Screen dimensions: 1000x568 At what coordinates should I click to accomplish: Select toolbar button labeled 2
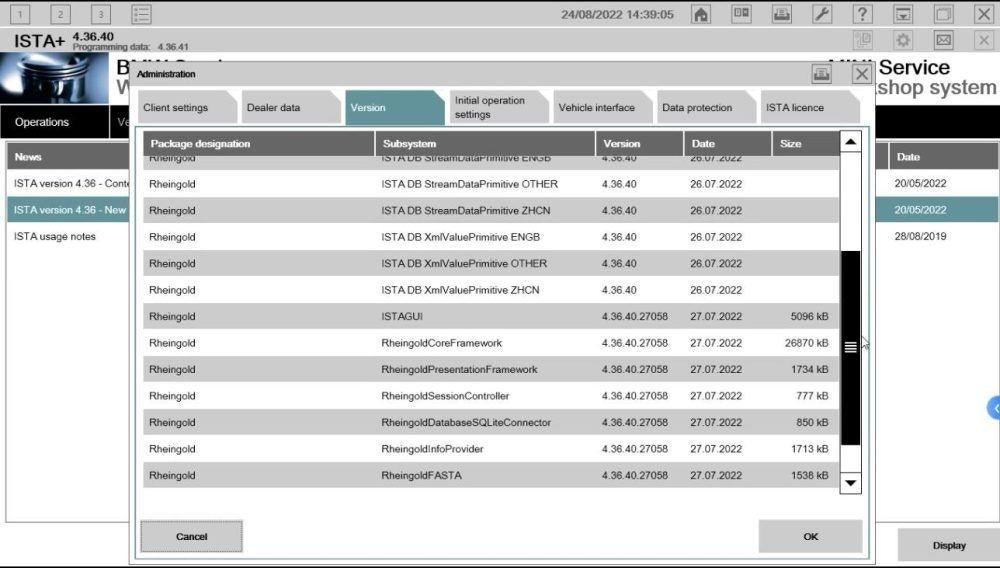[61, 14]
